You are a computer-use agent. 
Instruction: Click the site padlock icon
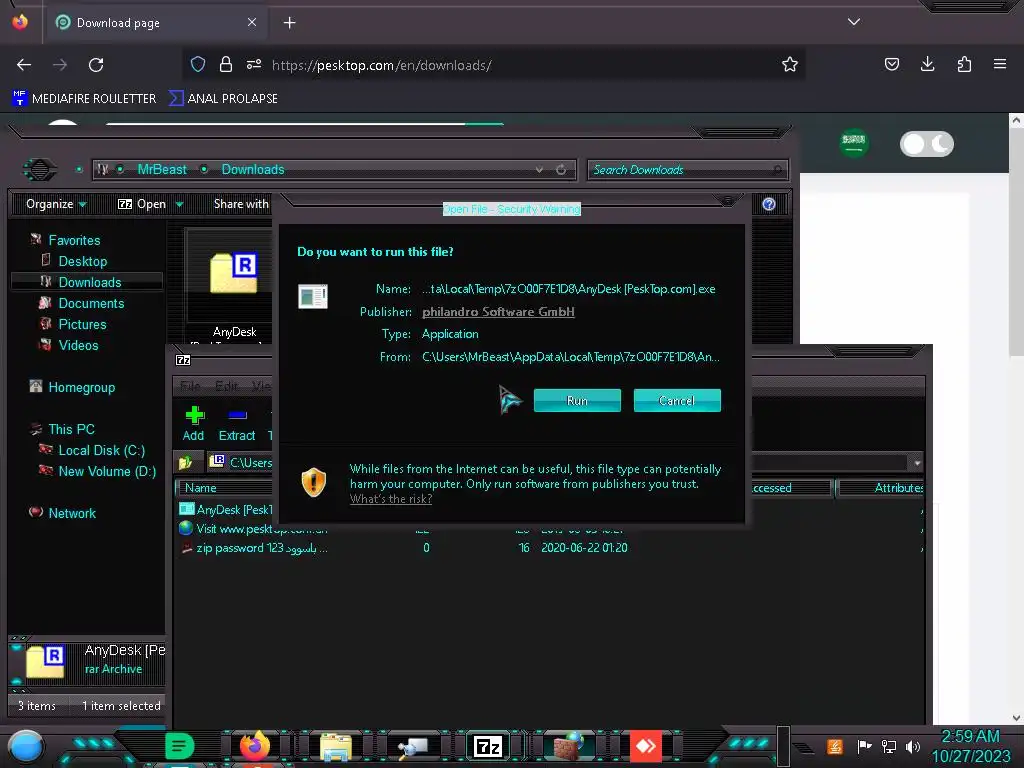pyautogui.click(x=226, y=64)
